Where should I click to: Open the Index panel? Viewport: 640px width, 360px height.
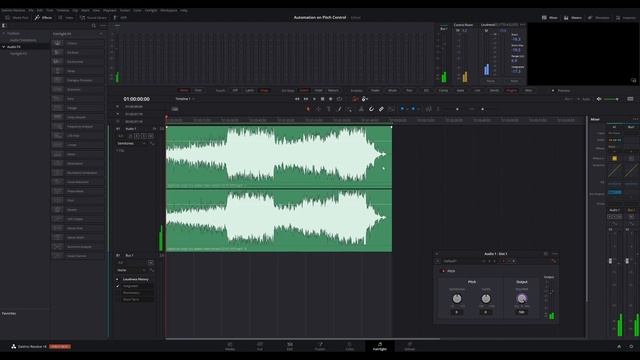(x=66, y=18)
